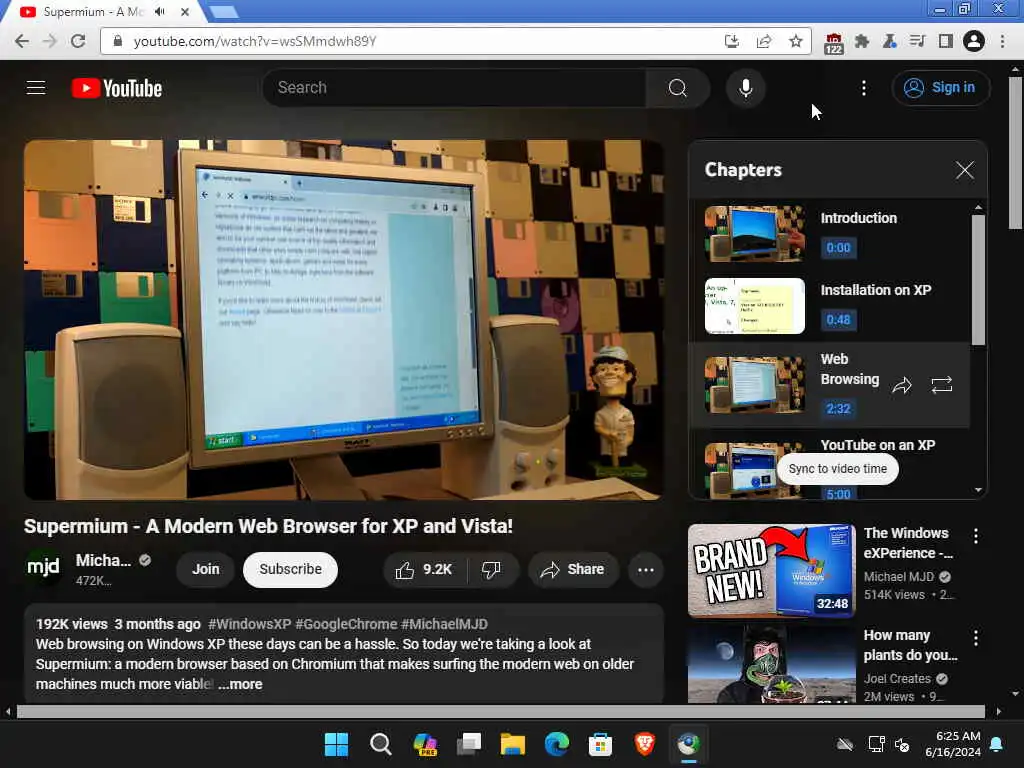Like the video with thumbs up
Screen dimensions: 1024x768
tap(424, 569)
